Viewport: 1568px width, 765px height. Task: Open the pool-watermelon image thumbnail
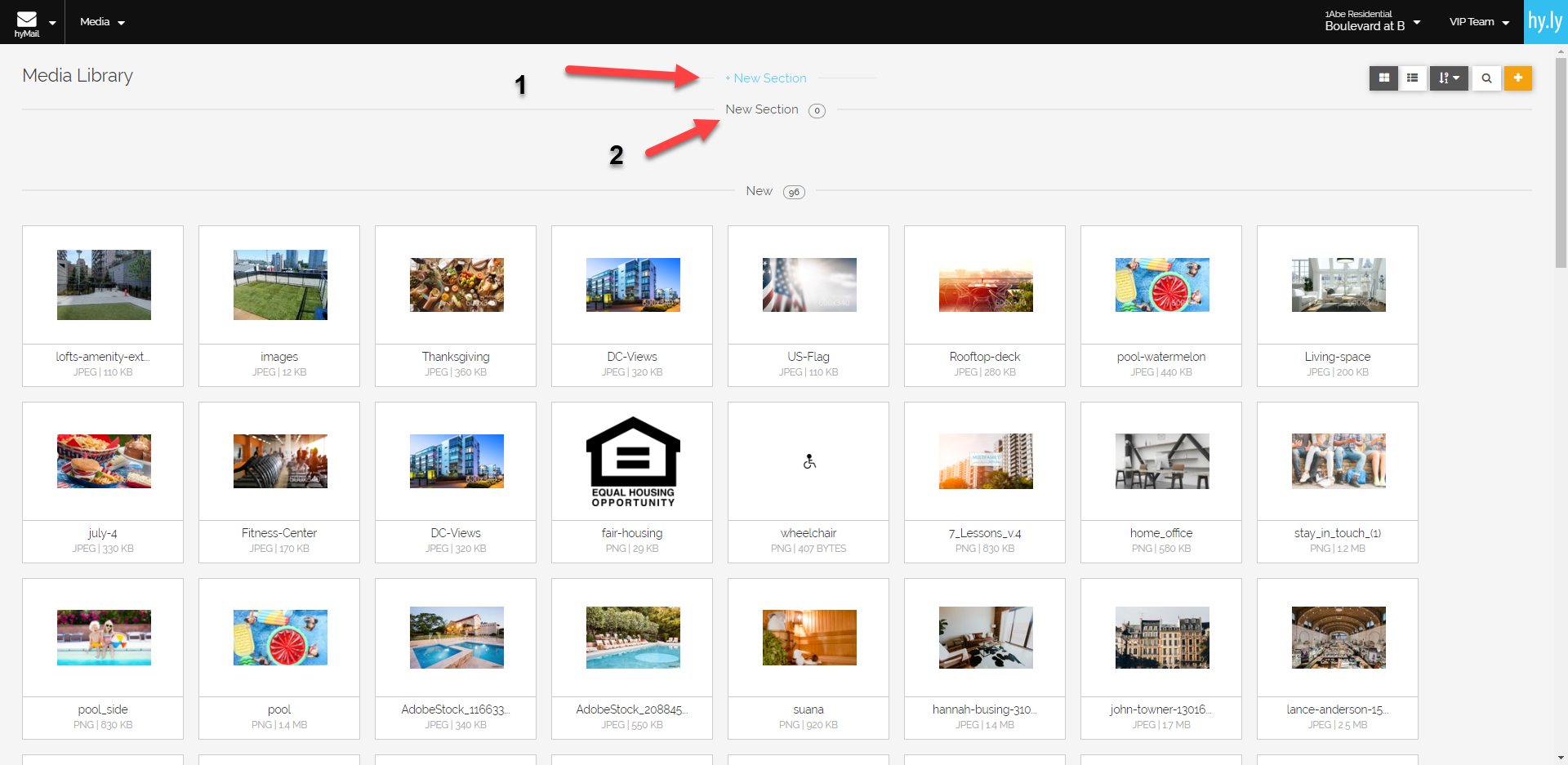1162,285
